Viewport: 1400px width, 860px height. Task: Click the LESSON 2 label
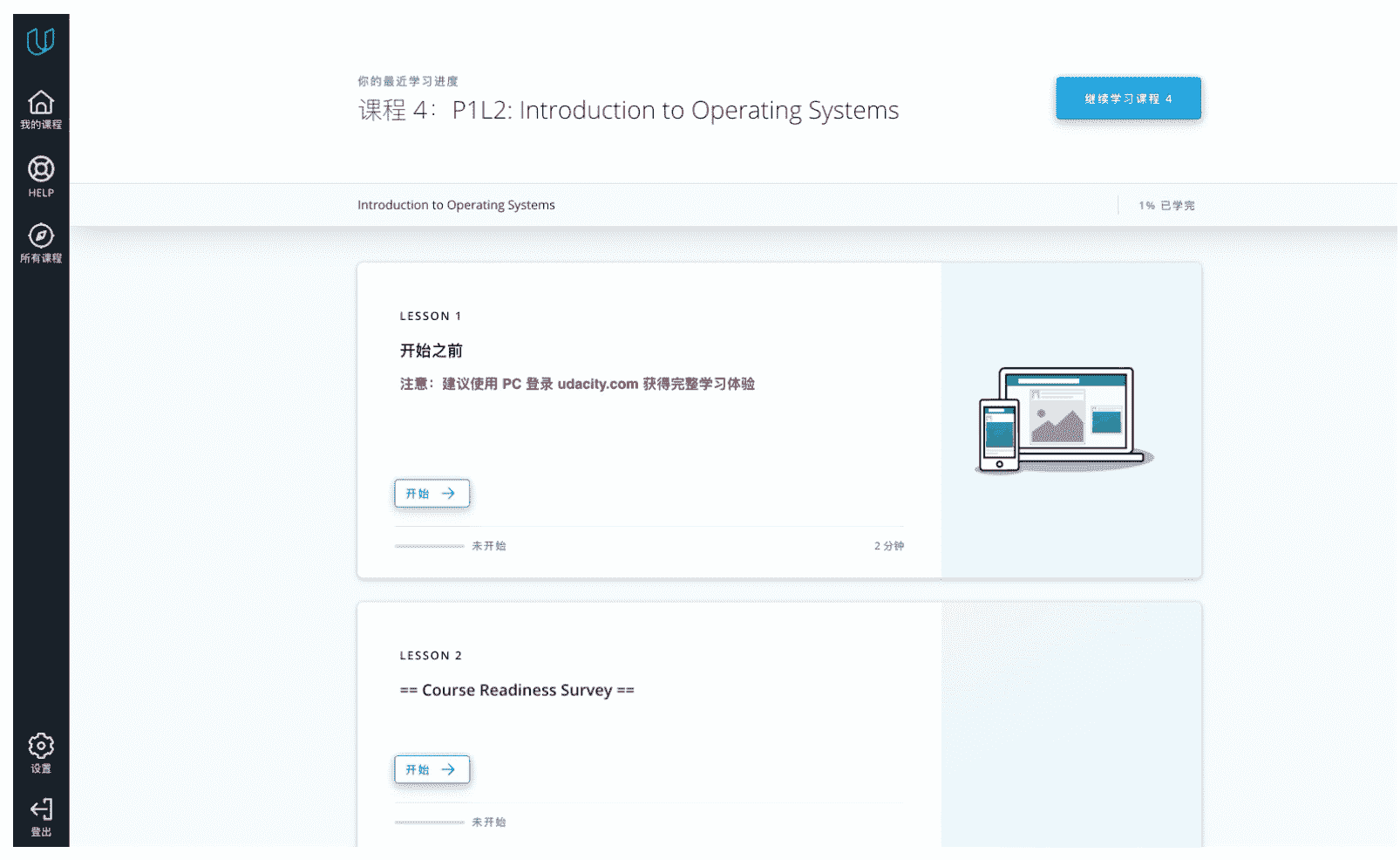[431, 656]
